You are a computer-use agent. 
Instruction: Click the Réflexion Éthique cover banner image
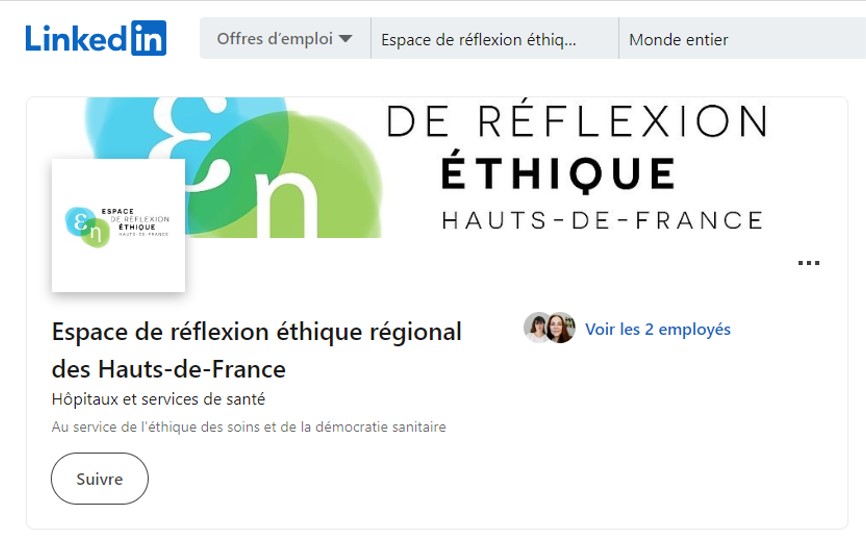[437, 168]
